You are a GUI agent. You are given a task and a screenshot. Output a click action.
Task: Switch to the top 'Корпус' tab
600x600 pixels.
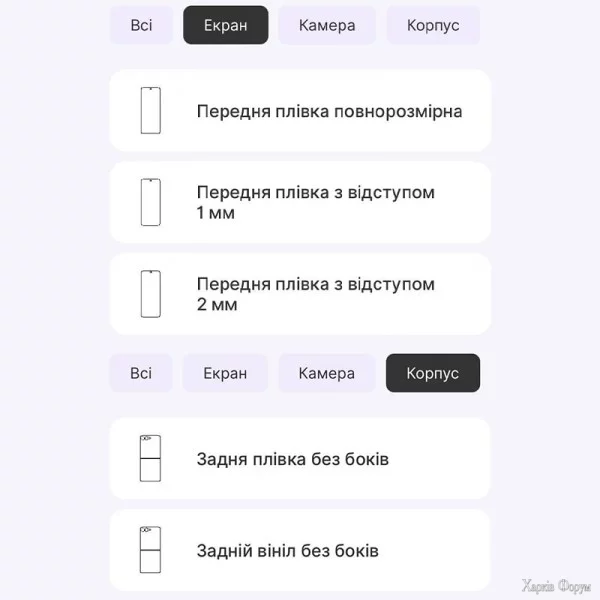[x=433, y=25]
